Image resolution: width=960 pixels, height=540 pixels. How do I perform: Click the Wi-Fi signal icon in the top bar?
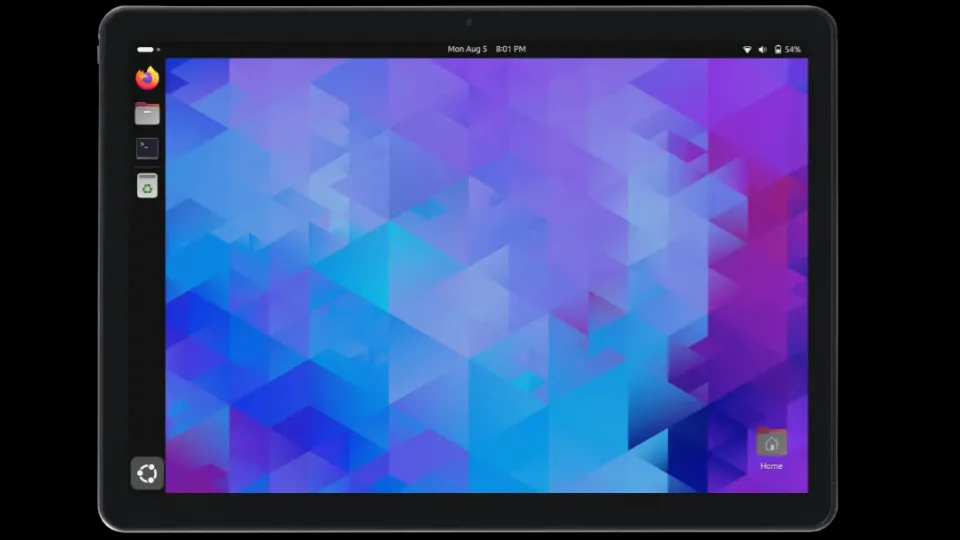[746, 49]
